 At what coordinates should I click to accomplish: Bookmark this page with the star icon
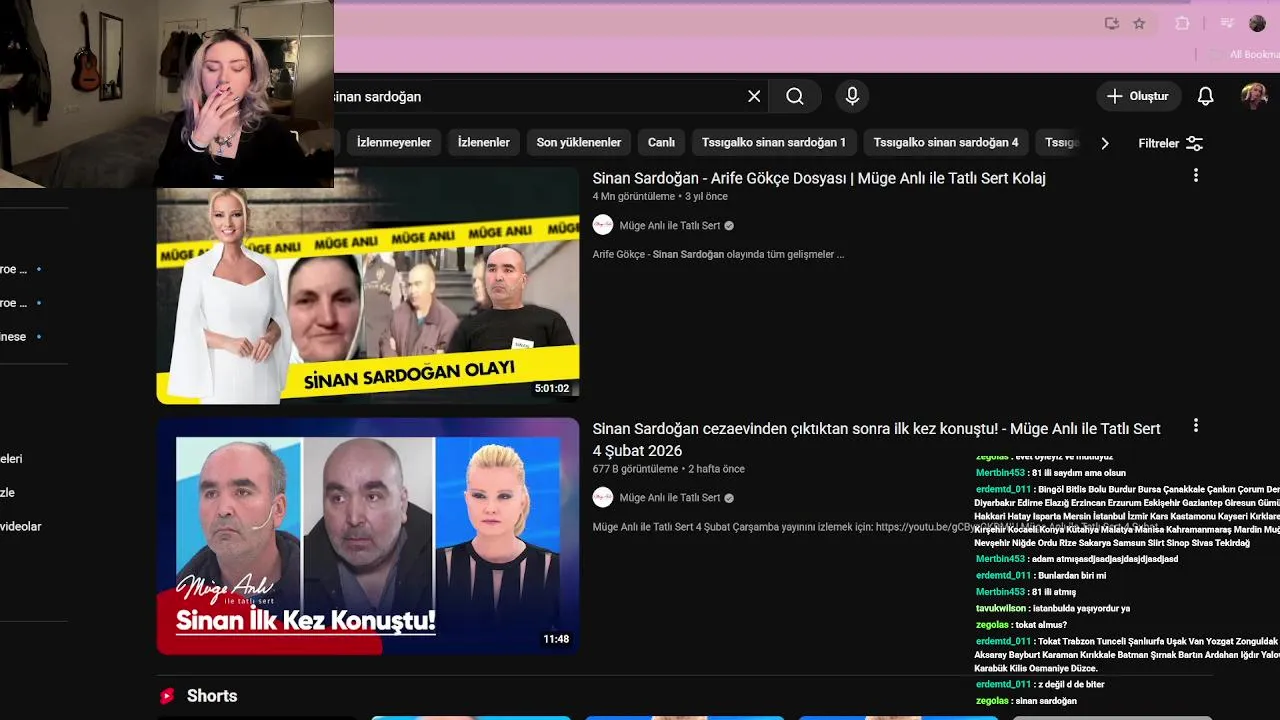(x=1139, y=24)
